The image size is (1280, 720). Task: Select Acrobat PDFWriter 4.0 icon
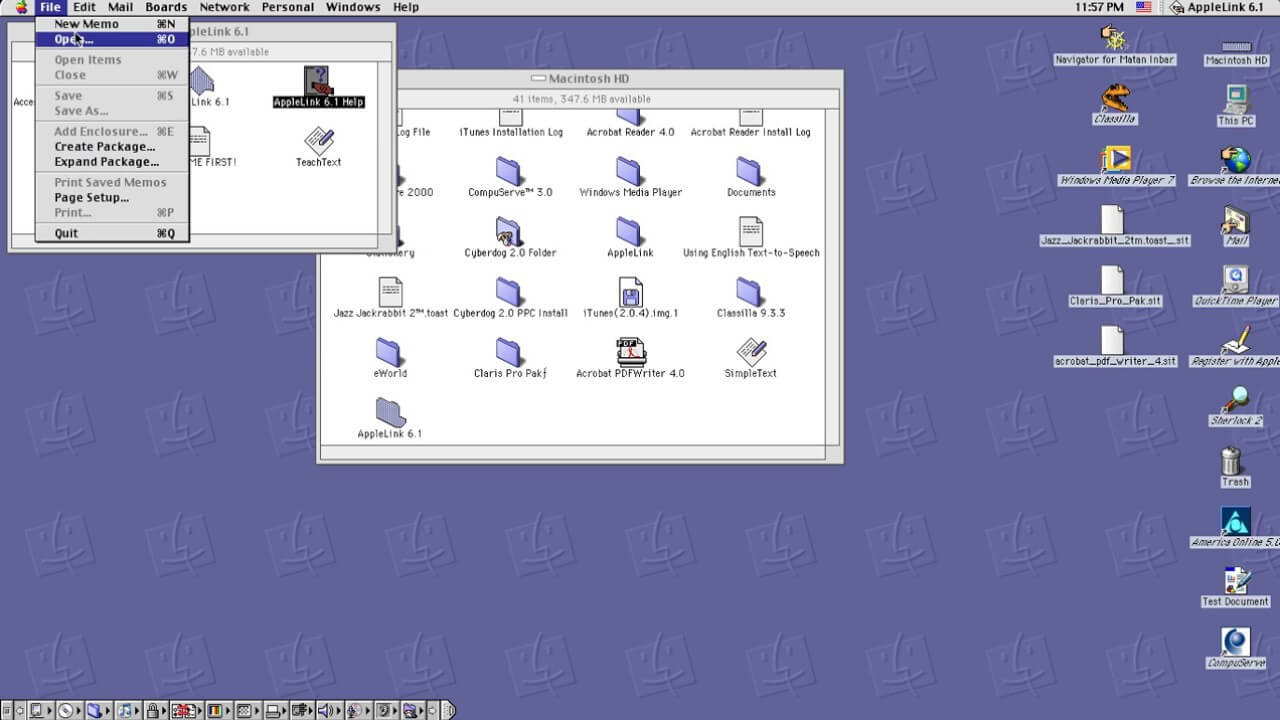pyautogui.click(x=630, y=358)
